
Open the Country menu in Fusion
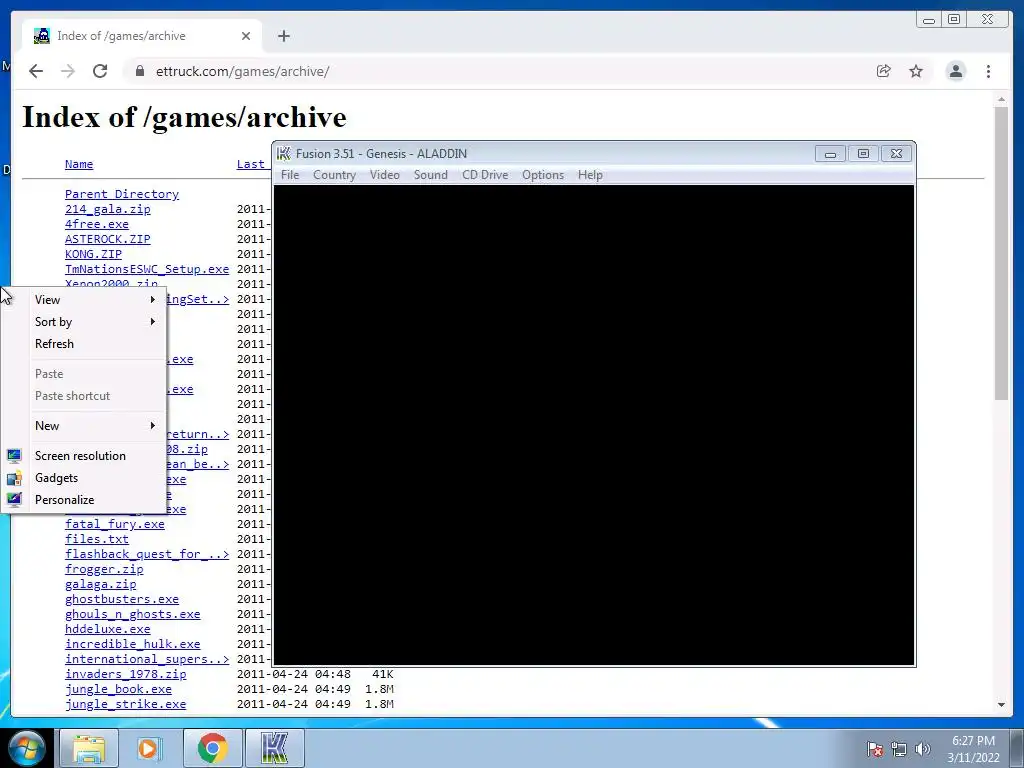pos(334,175)
